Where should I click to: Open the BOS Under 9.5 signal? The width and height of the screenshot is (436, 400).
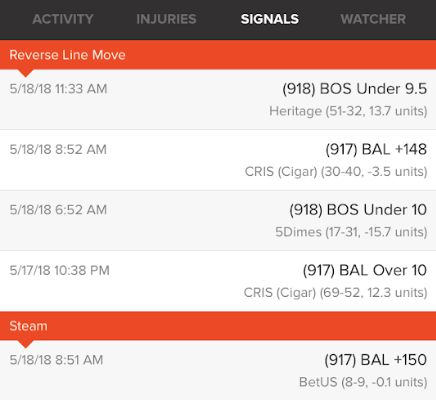coord(218,99)
